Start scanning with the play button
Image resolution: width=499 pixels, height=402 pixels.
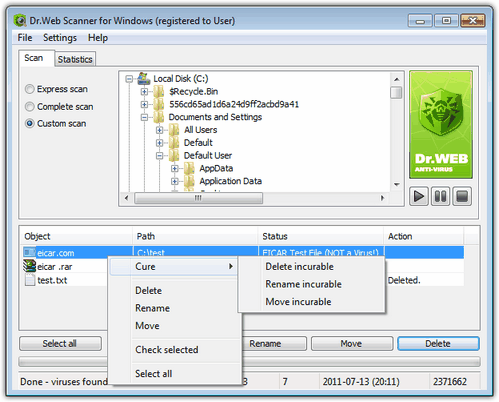pyautogui.click(x=419, y=196)
